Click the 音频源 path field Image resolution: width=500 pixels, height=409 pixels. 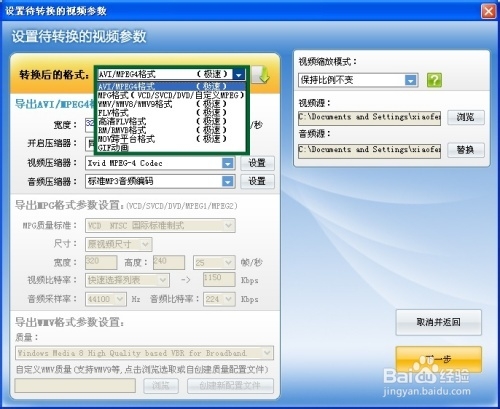point(369,150)
